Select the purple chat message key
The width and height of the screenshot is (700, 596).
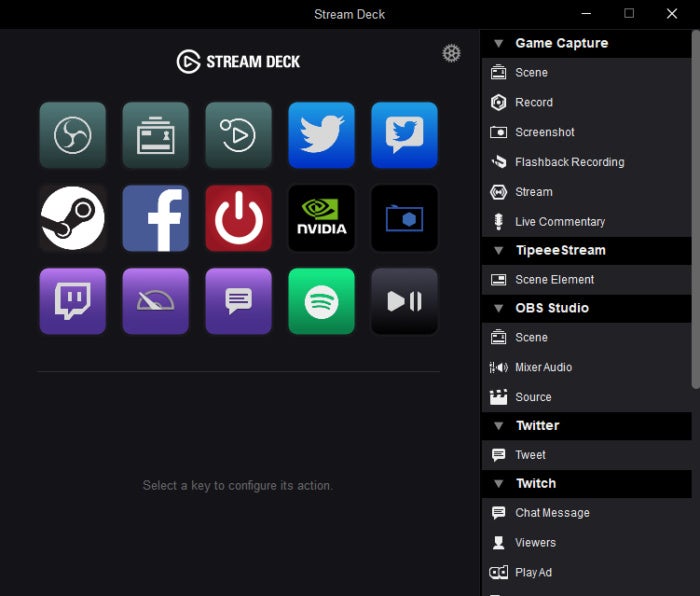[238, 301]
